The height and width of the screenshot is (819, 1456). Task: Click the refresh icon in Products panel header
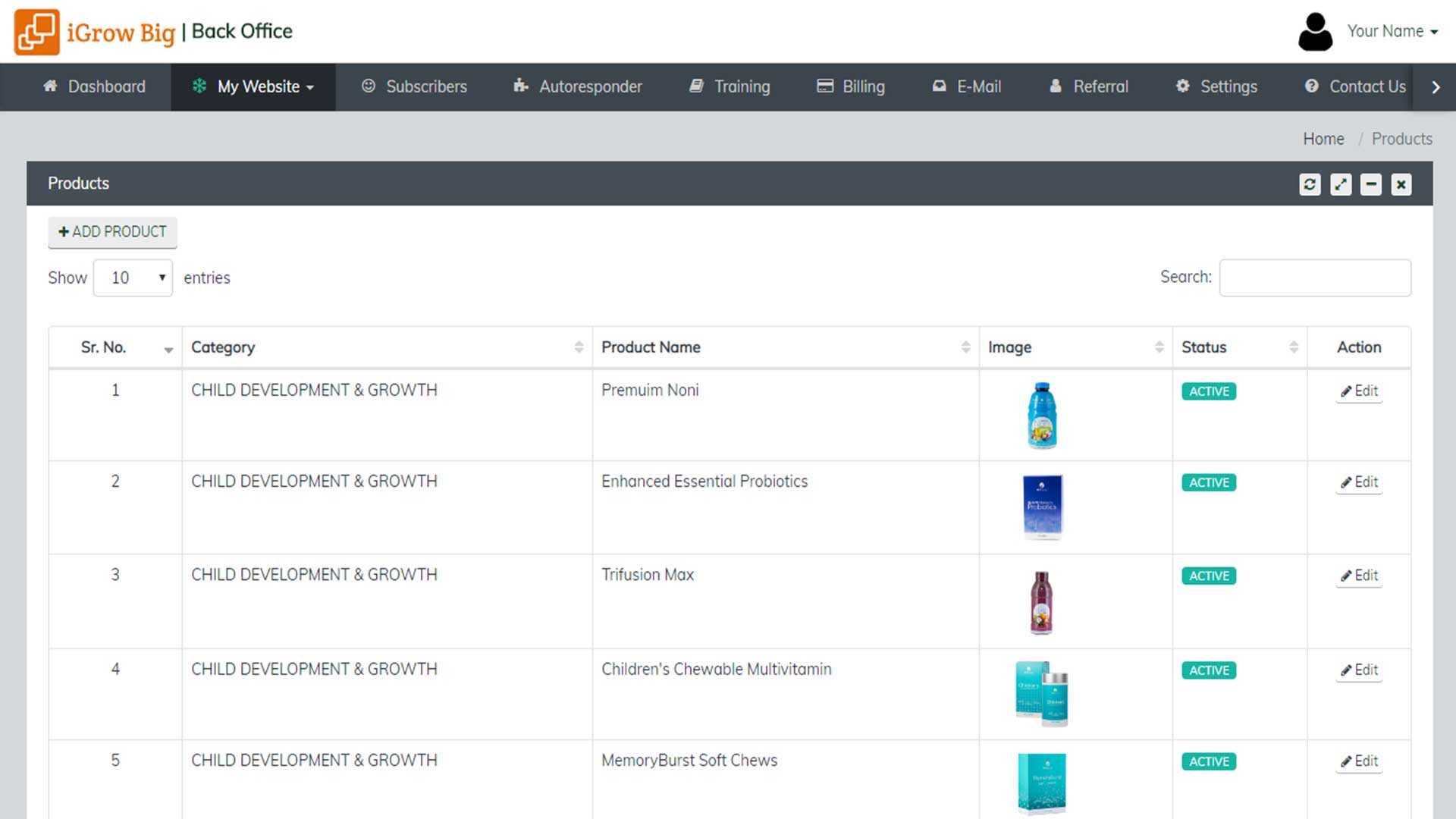[1310, 184]
